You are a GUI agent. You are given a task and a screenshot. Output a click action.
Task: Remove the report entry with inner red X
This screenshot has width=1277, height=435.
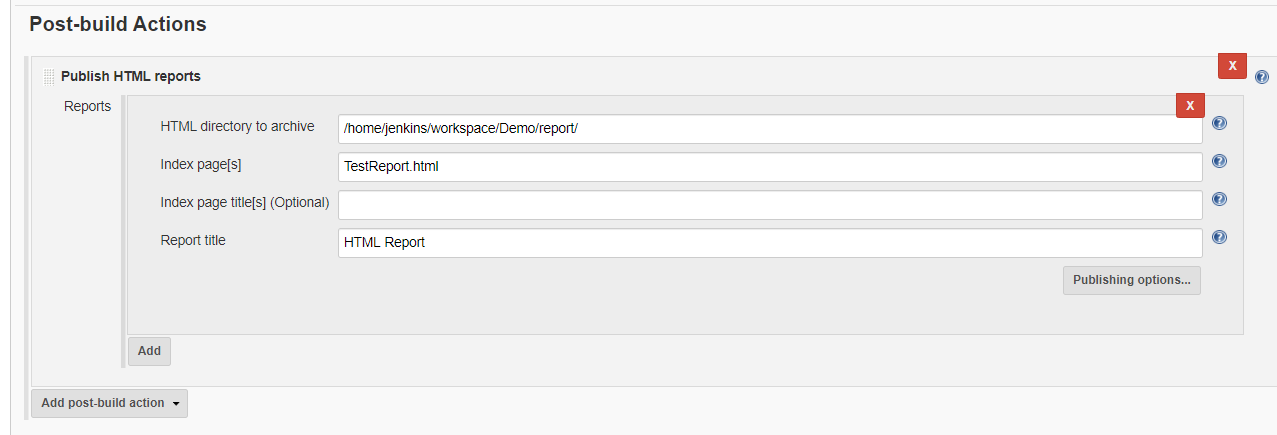pyautogui.click(x=1190, y=105)
